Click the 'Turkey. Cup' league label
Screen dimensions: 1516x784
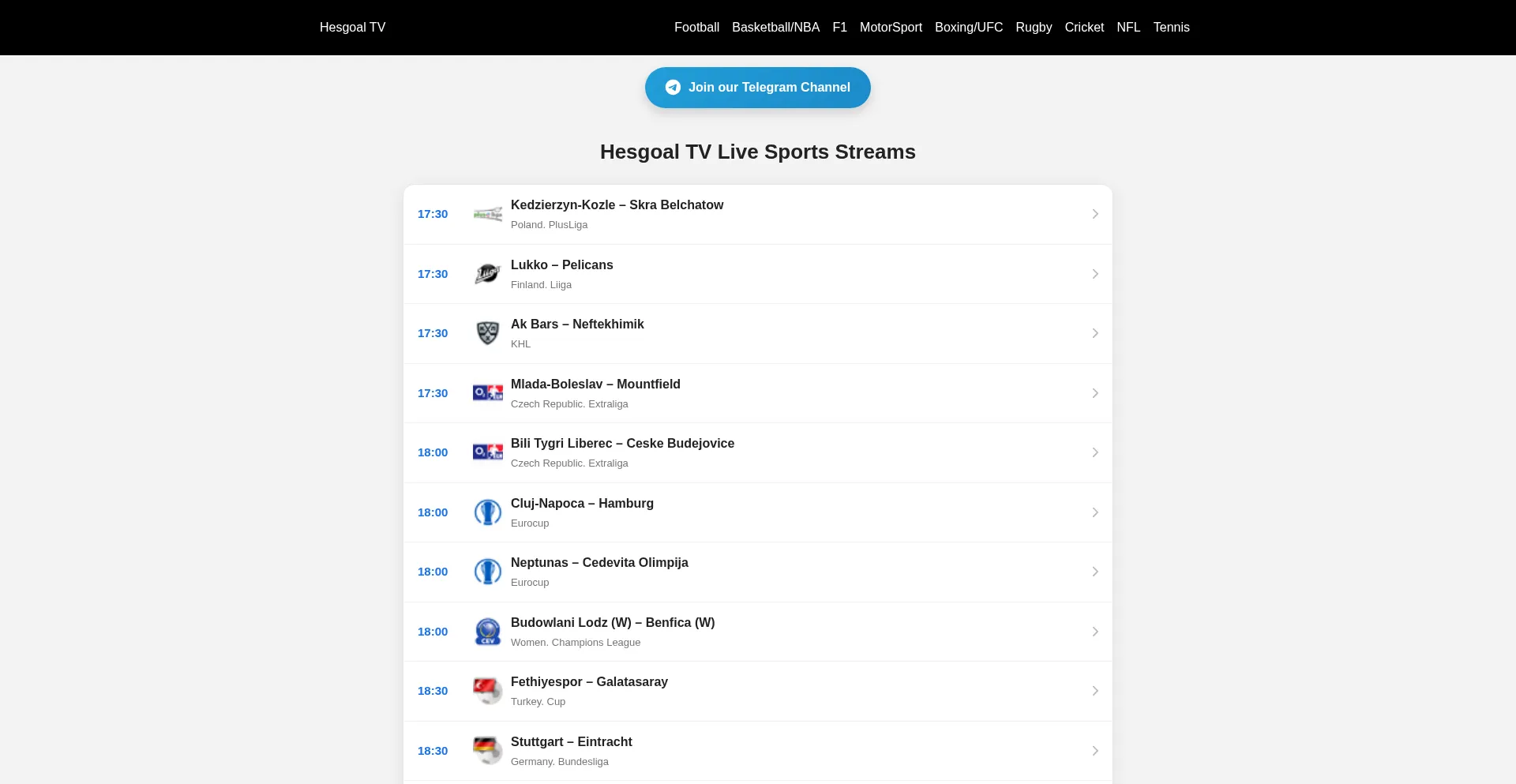point(538,702)
